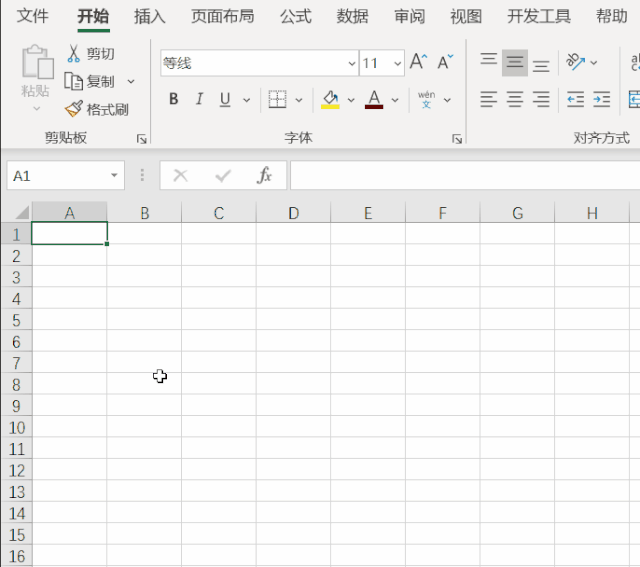Apply yellow fill with the paint bucket
640x567 pixels.
click(330, 99)
